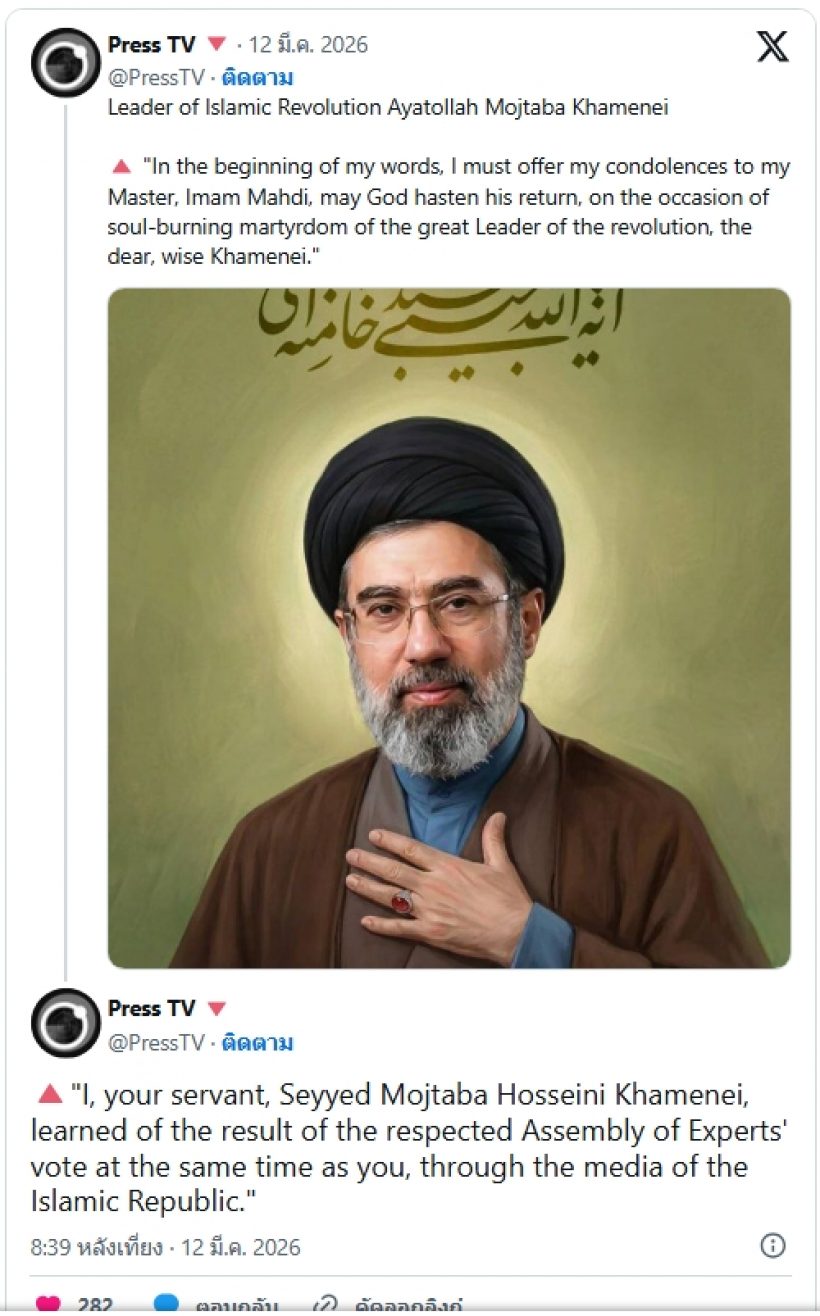Open the top Press TV display name
Image resolution: width=820 pixels, height=1316 pixels.
click(x=152, y=45)
